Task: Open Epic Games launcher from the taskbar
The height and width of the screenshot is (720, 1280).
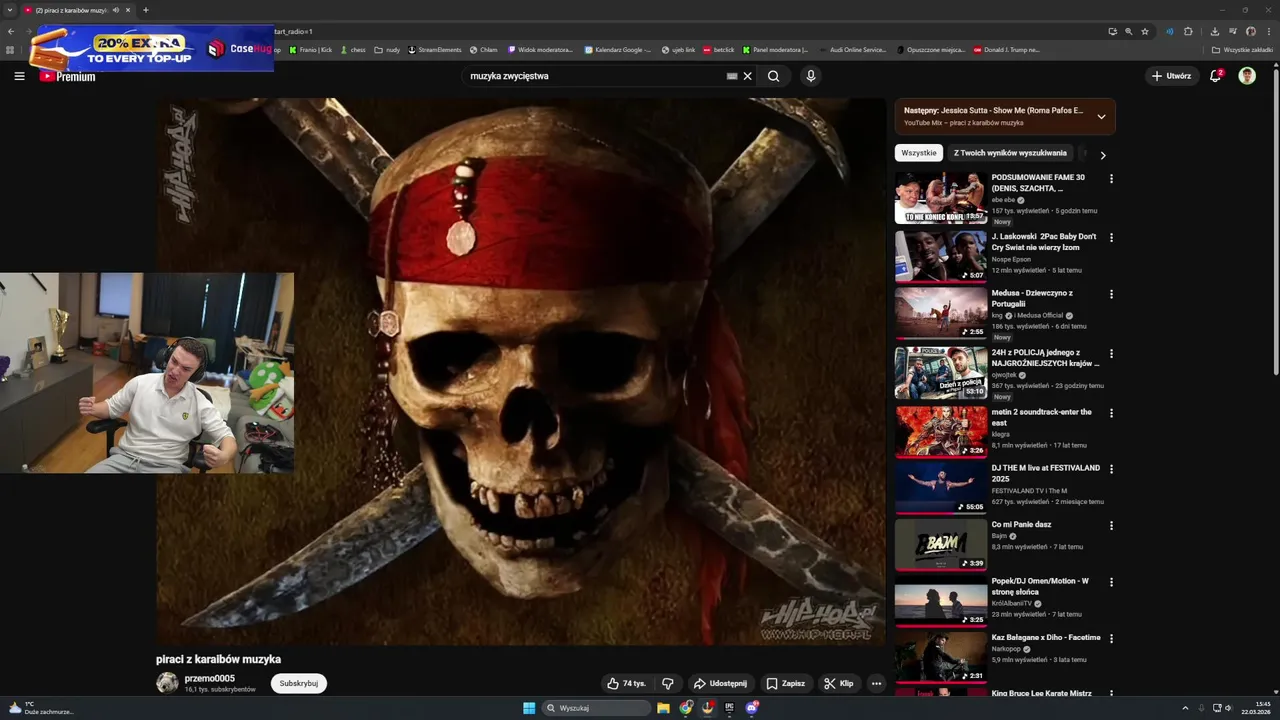Action: [729, 708]
